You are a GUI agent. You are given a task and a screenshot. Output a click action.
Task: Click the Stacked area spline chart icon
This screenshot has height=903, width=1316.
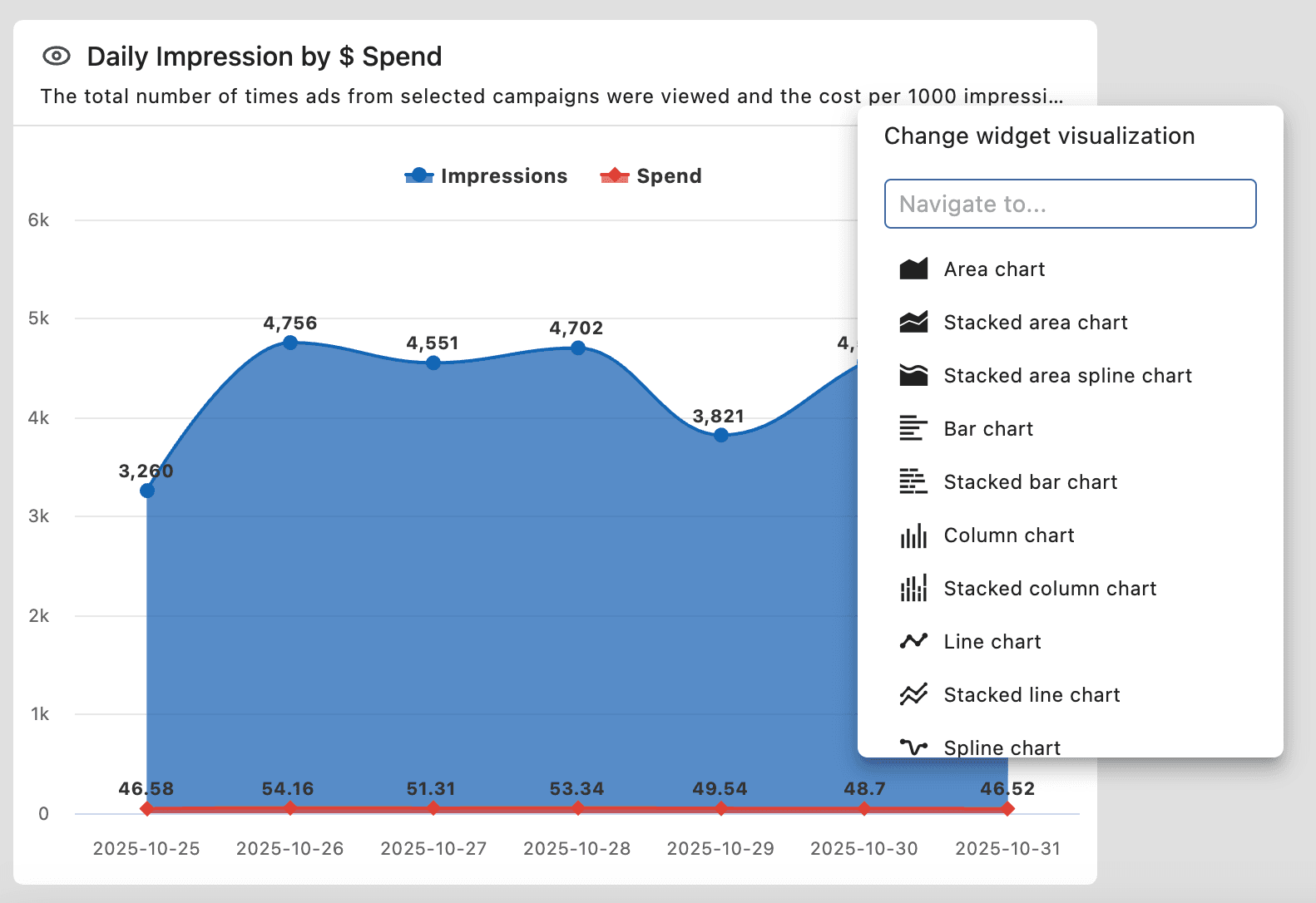pos(913,376)
